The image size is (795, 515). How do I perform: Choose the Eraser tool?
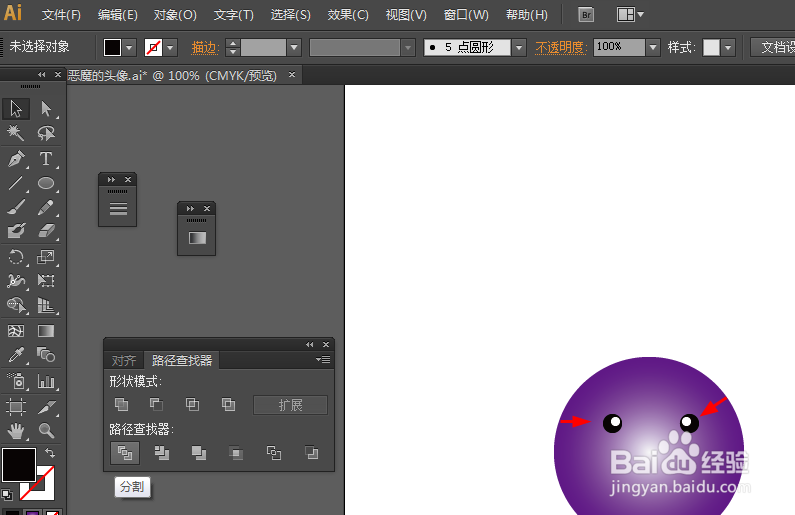tap(46, 231)
